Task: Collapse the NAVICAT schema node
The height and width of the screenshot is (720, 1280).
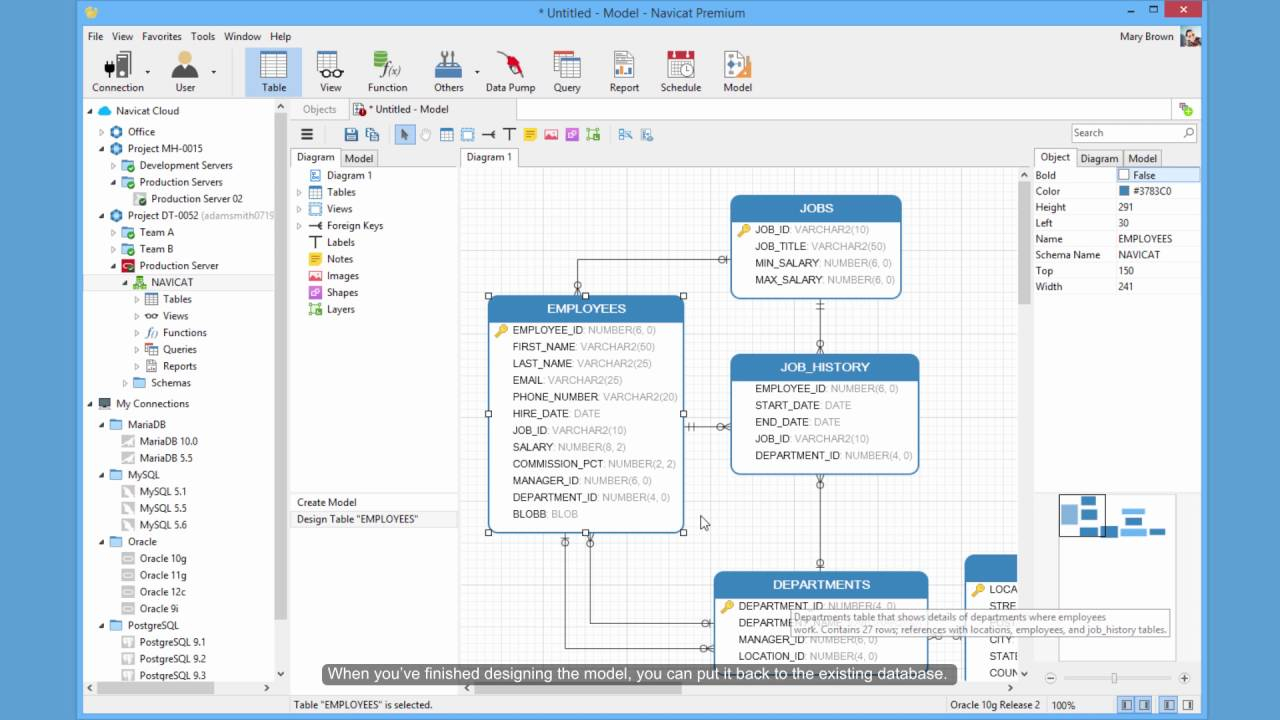Action: [x=125, y=282]
